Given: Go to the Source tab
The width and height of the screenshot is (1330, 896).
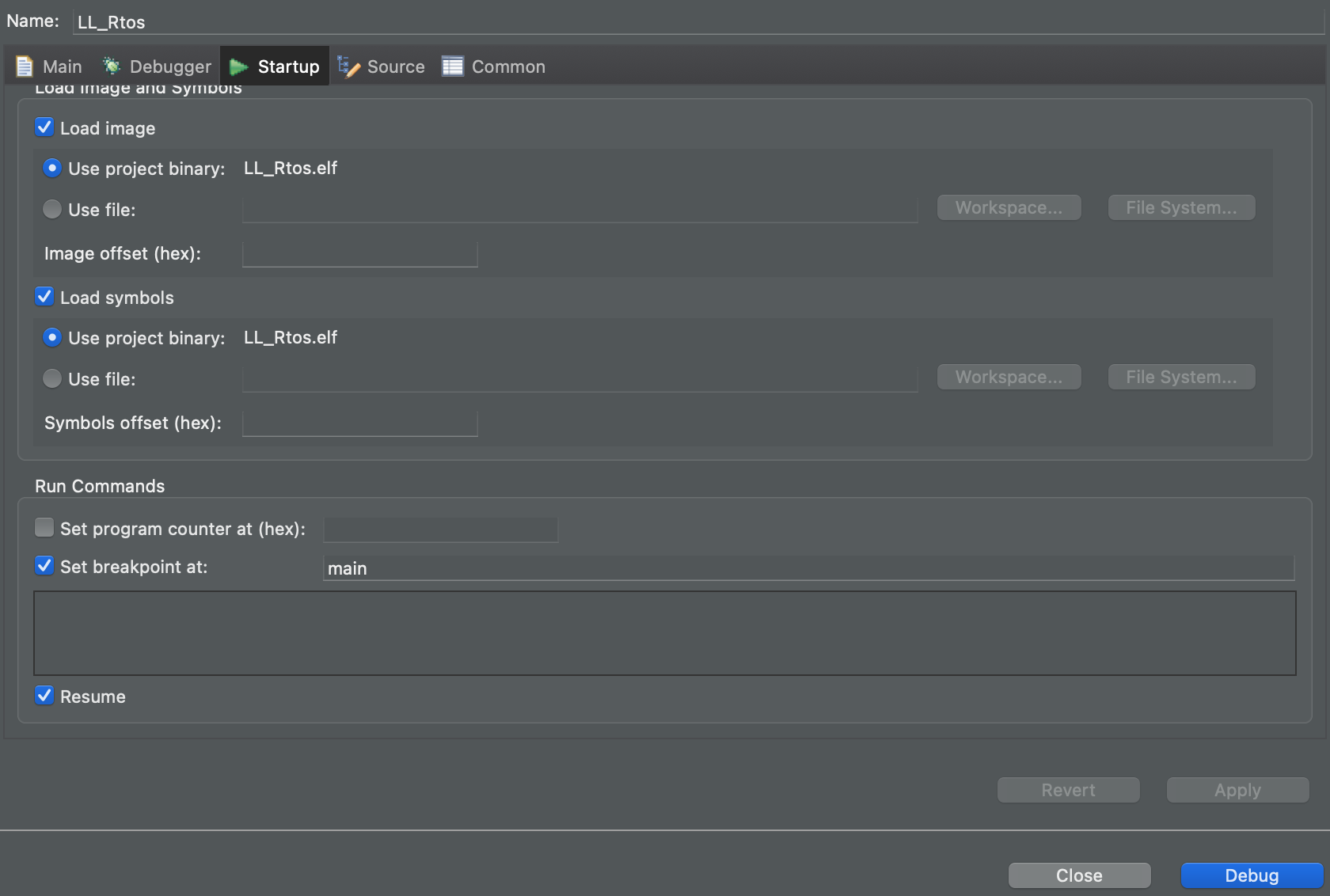Looking at the screenshot, I should 382,66.
